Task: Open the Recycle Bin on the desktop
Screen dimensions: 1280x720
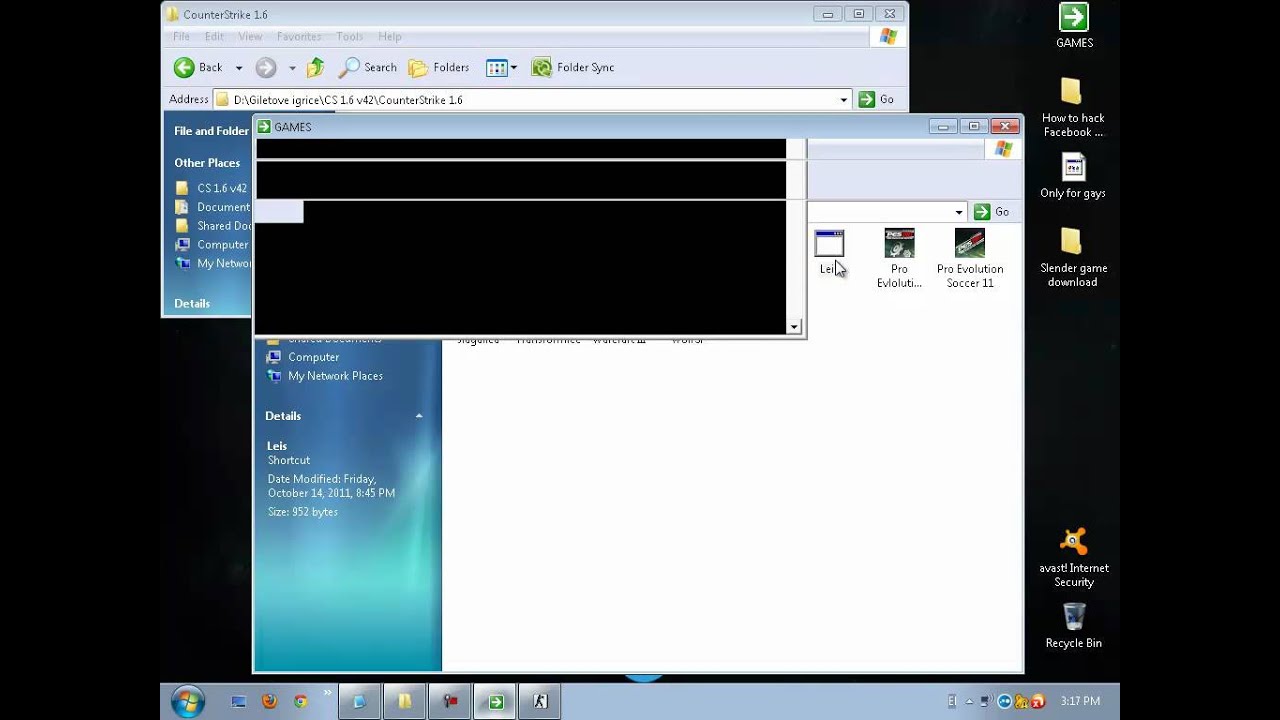Action: [x=1074, y=625]
